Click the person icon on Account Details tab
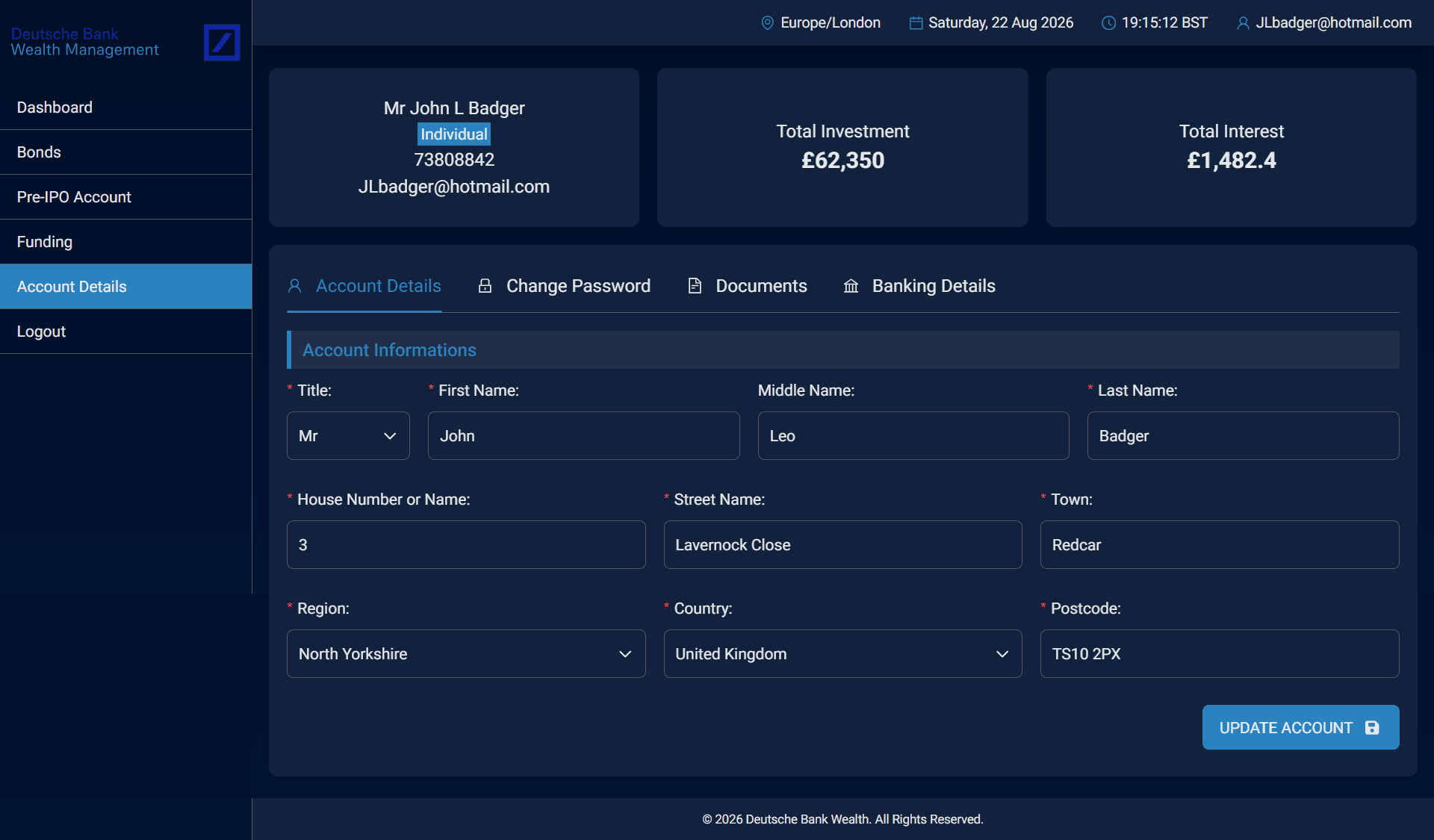Screen dimensions: 1434x840 pyautogui.click(x=295, y=286)
